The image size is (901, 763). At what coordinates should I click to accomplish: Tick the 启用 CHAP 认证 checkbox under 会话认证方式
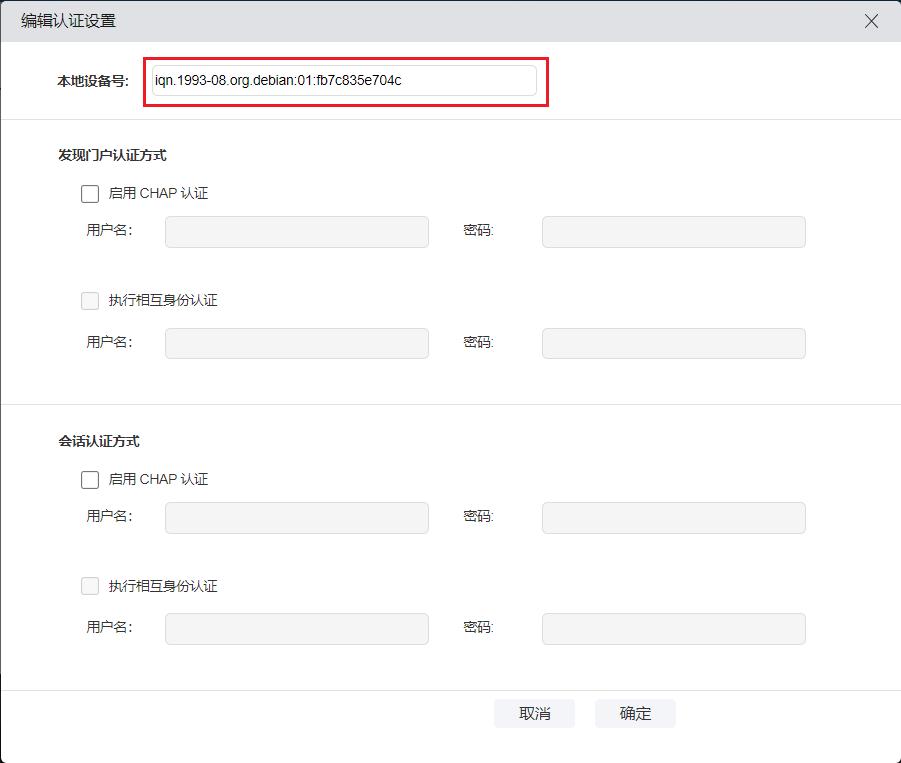[x=90, y=480]
